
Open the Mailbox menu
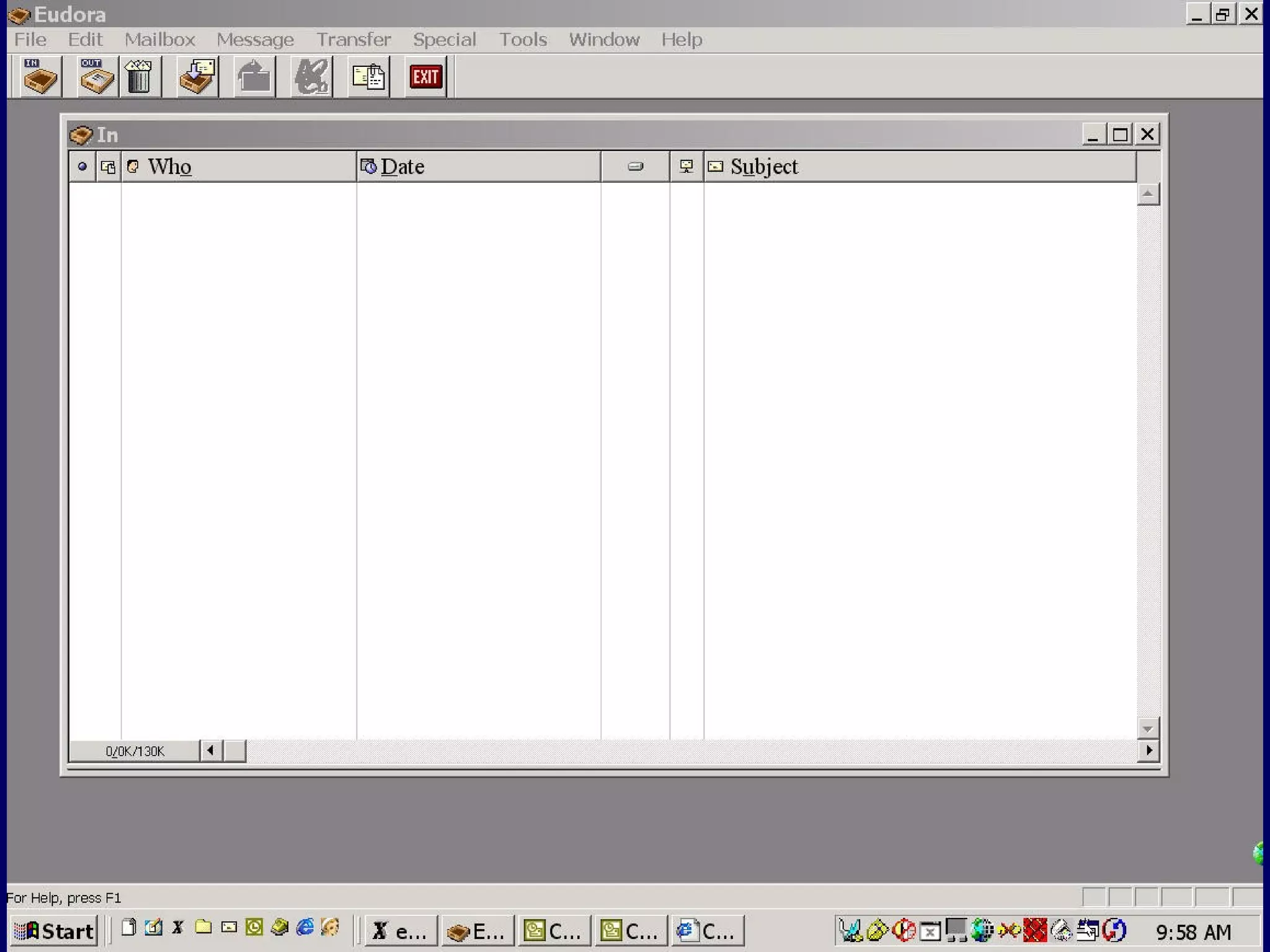(x=159, y=40)
